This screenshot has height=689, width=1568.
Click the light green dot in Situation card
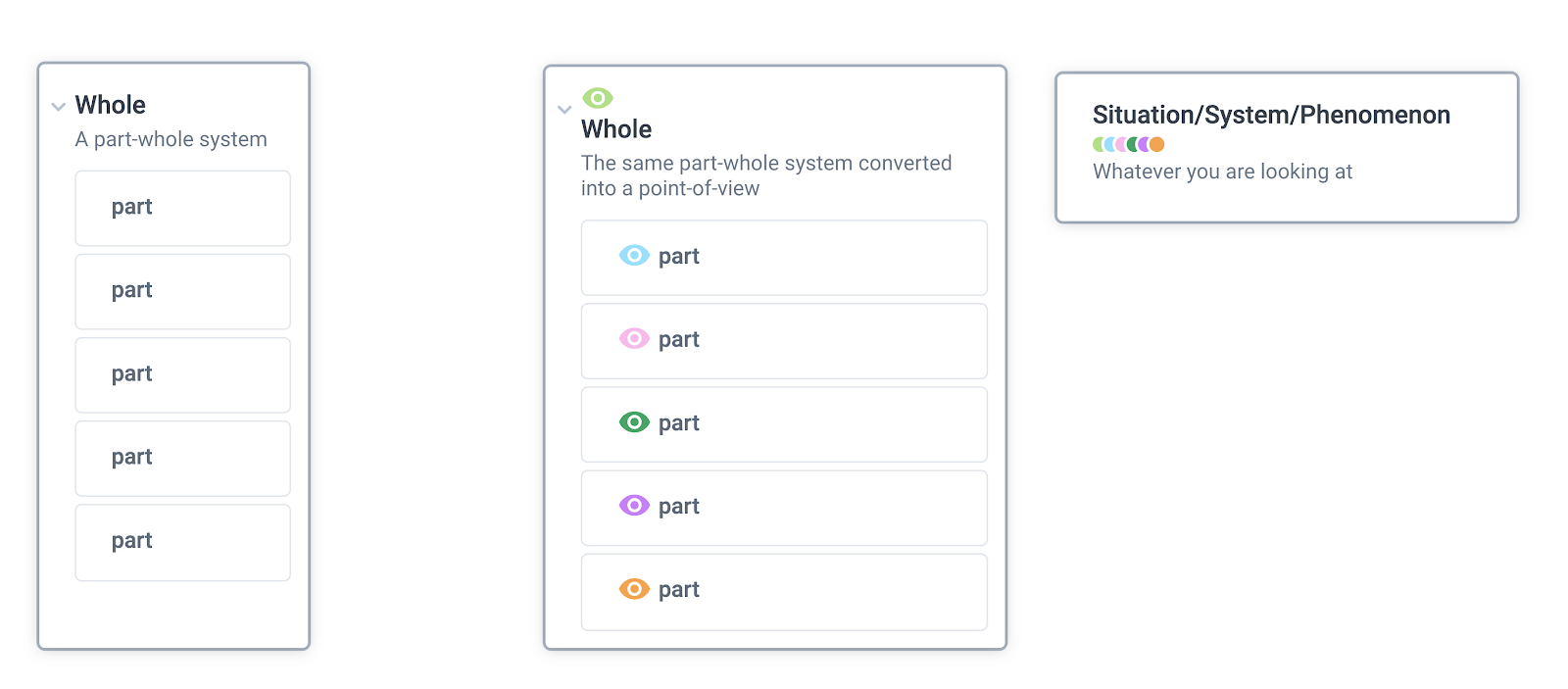(1098, 145)
